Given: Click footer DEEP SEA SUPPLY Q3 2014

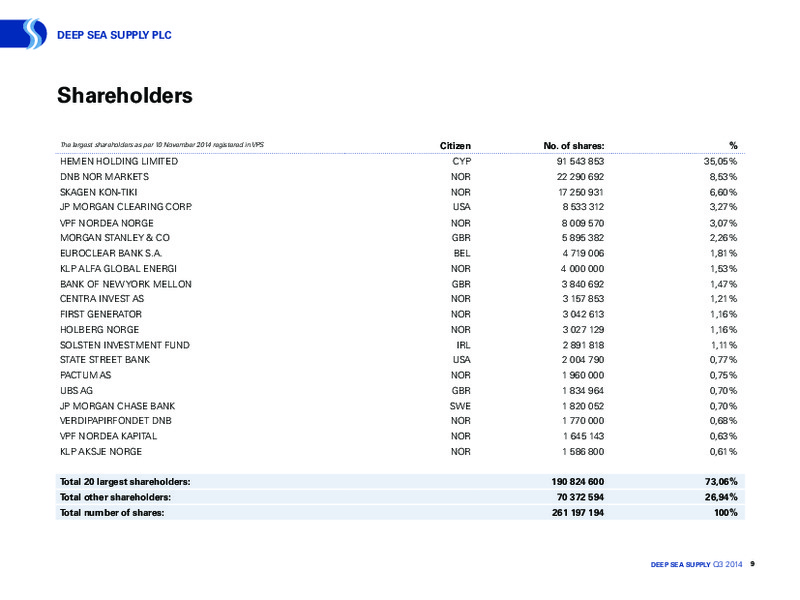Looking at the screenshot, I should point(696,564).
